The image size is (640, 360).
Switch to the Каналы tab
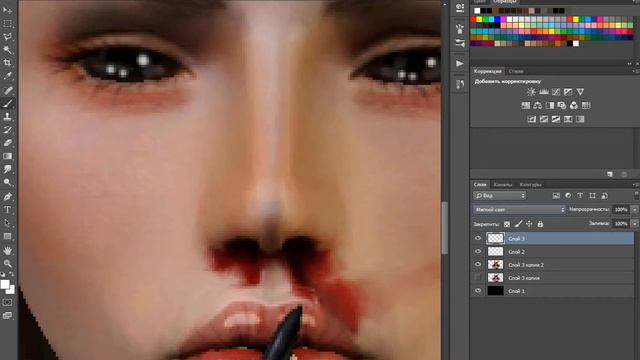click(502, 184)
